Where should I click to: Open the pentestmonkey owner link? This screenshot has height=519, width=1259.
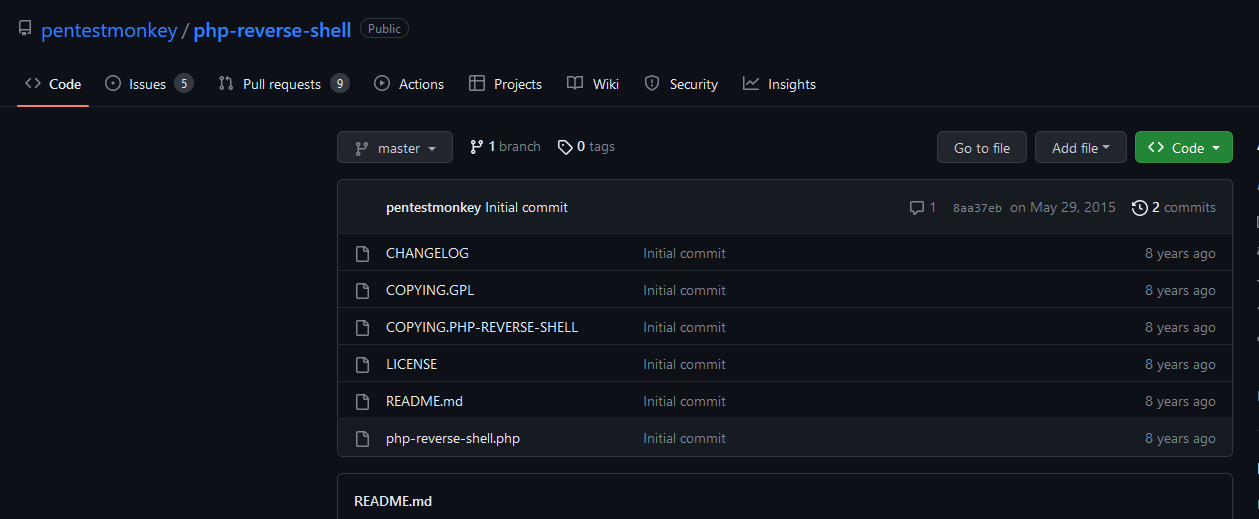[108, 30]
